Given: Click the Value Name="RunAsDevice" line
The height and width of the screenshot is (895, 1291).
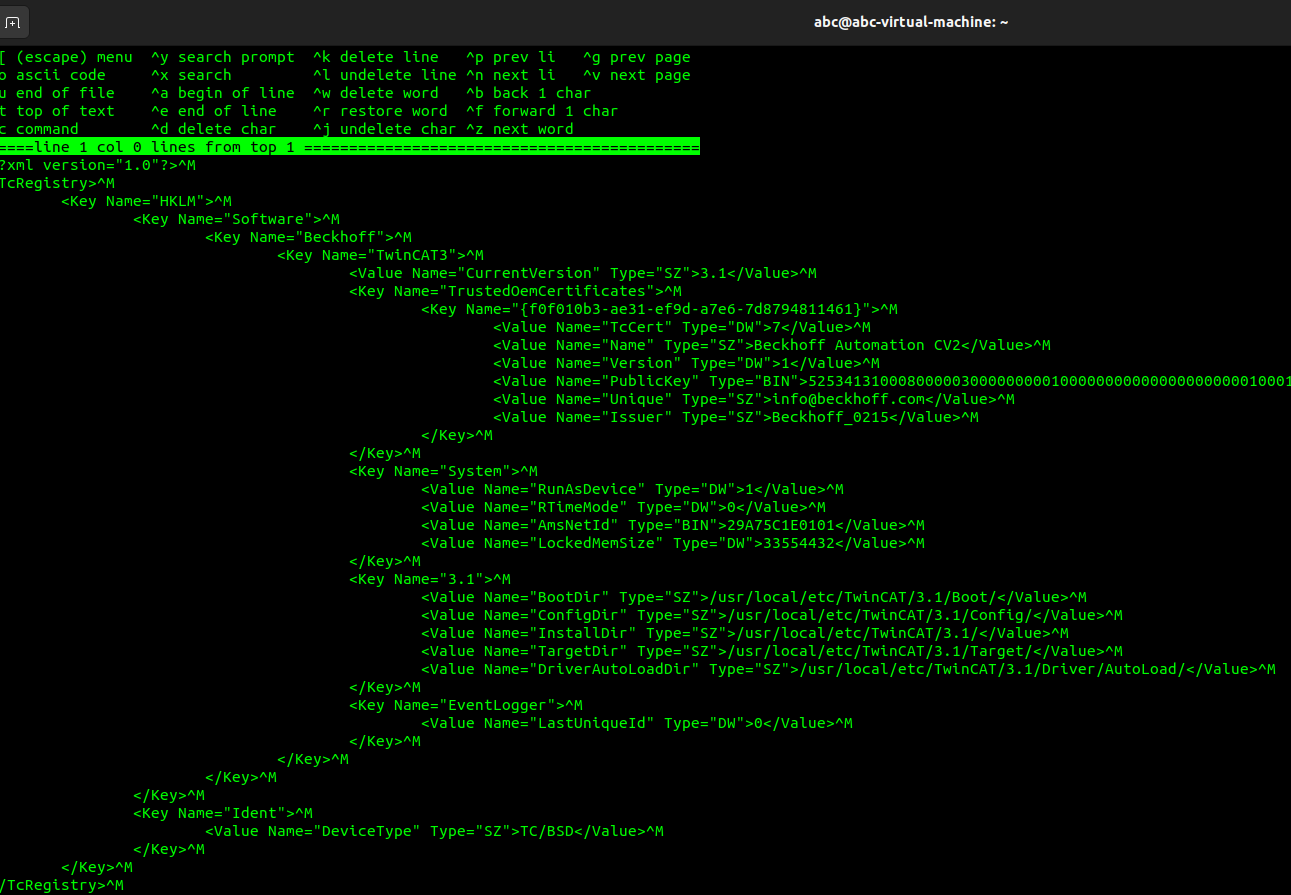Looking at the screenshot, I should pos(633,489).
